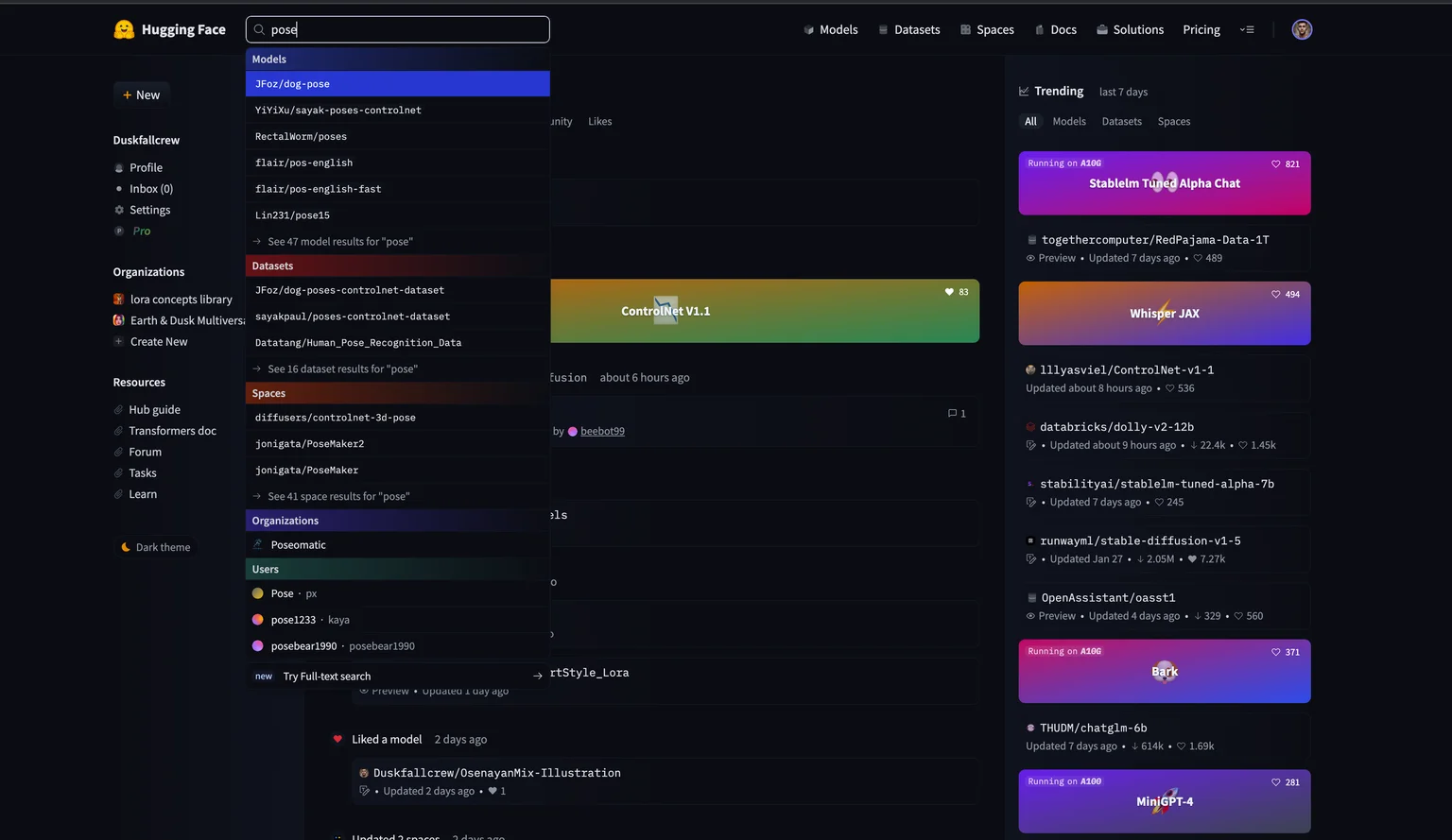The width and height of the screenshot is (1452, 840).
Task: Click the Hugging Face logo emoji
Action: (x=124, y=29)
